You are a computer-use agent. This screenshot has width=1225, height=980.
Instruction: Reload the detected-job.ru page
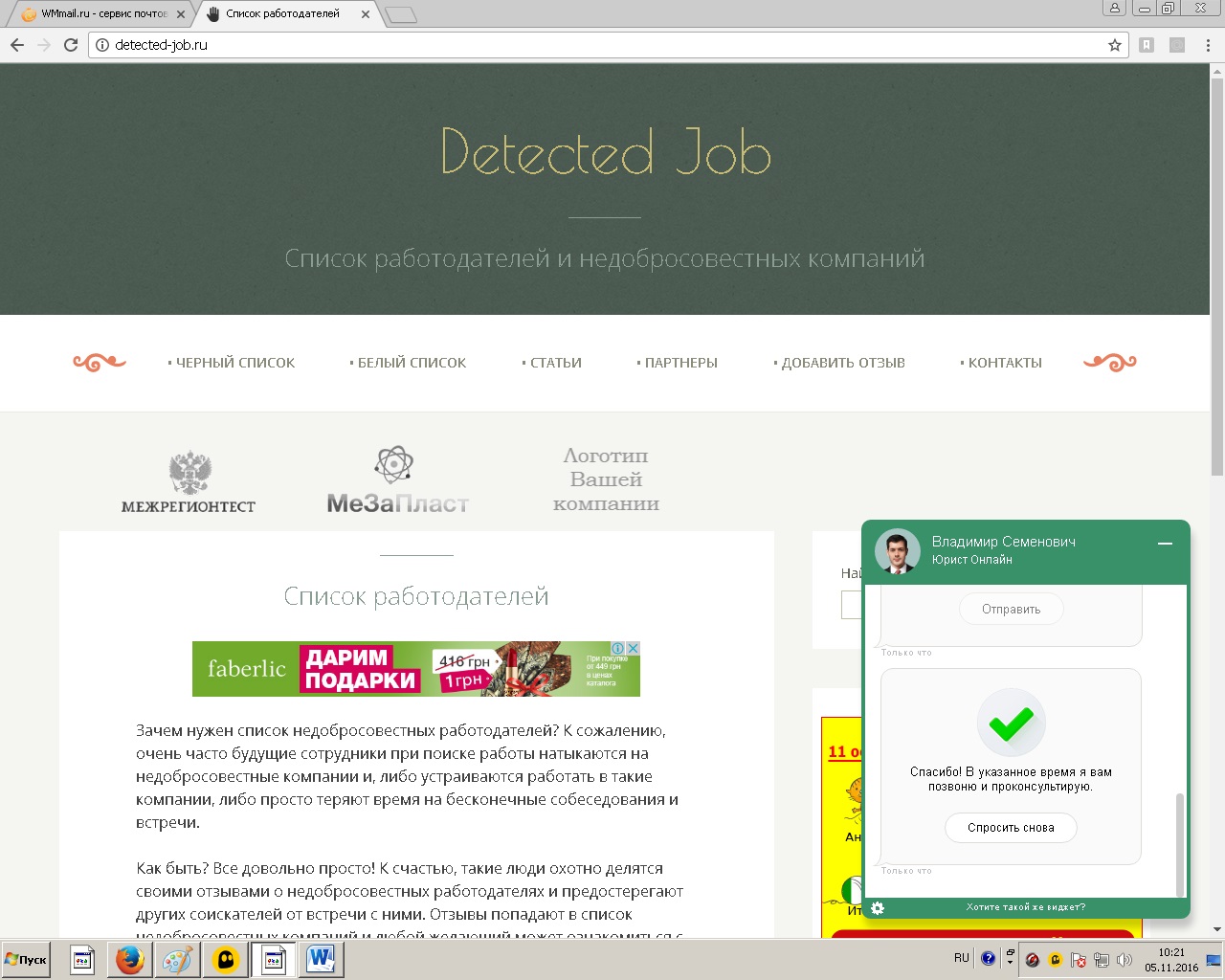click(x=71, y=45)
